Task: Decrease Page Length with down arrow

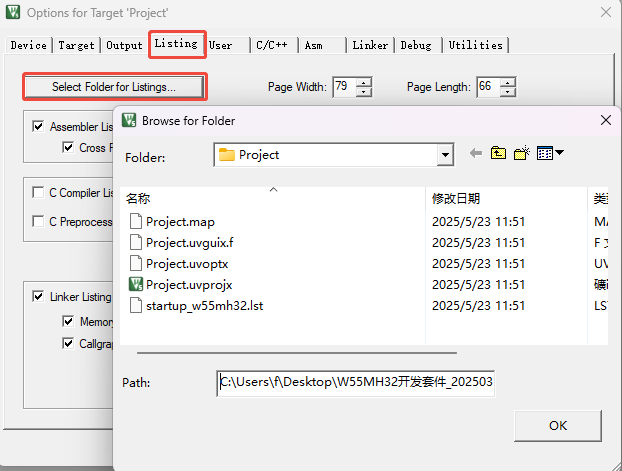Action: pyautogui.click(x=508, y=92)
